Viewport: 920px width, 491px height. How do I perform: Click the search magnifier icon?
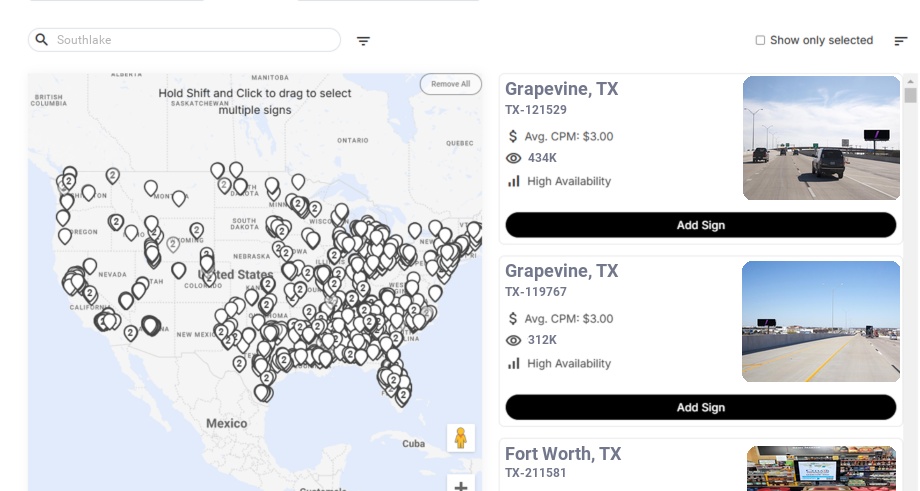(42, 40)
